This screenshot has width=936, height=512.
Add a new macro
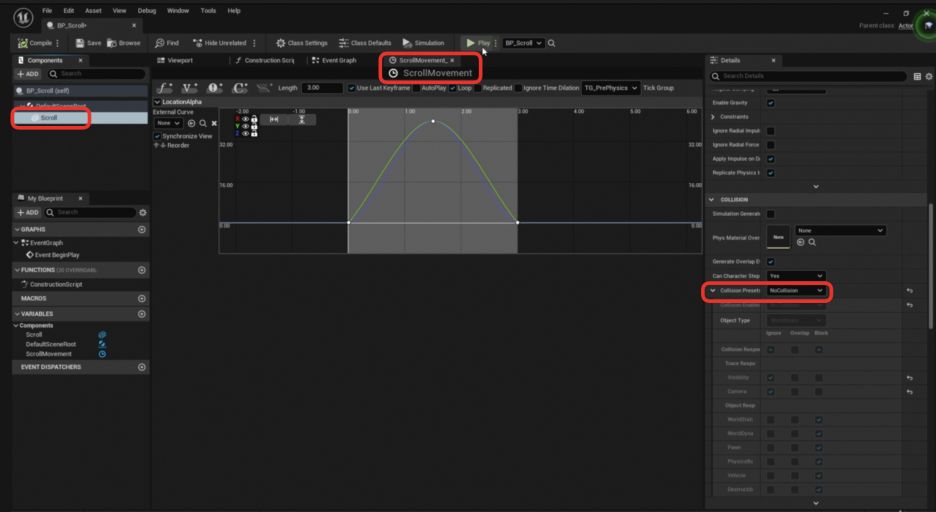pos(141,298)
